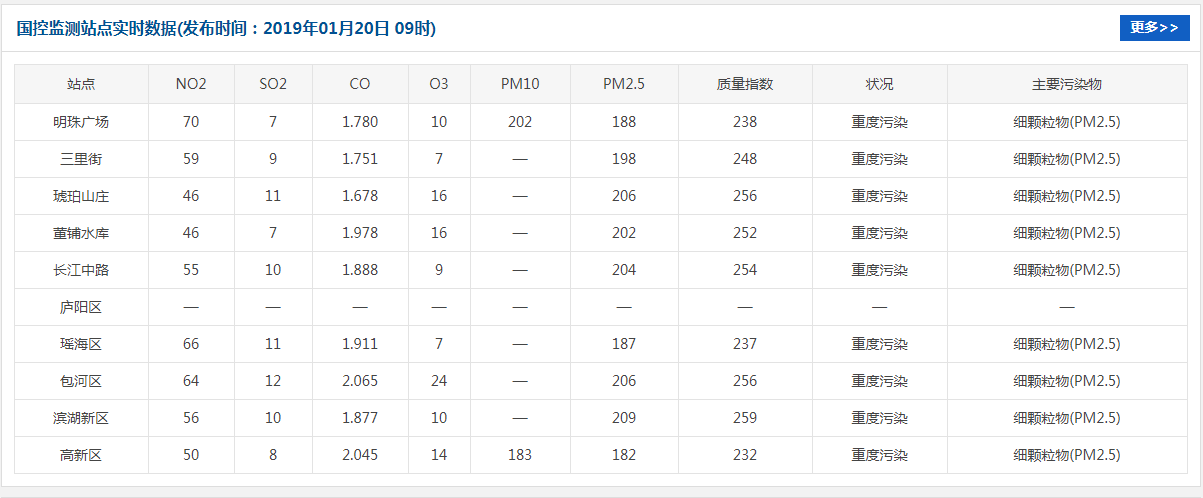Click the quality index value 237

point(745,344)
